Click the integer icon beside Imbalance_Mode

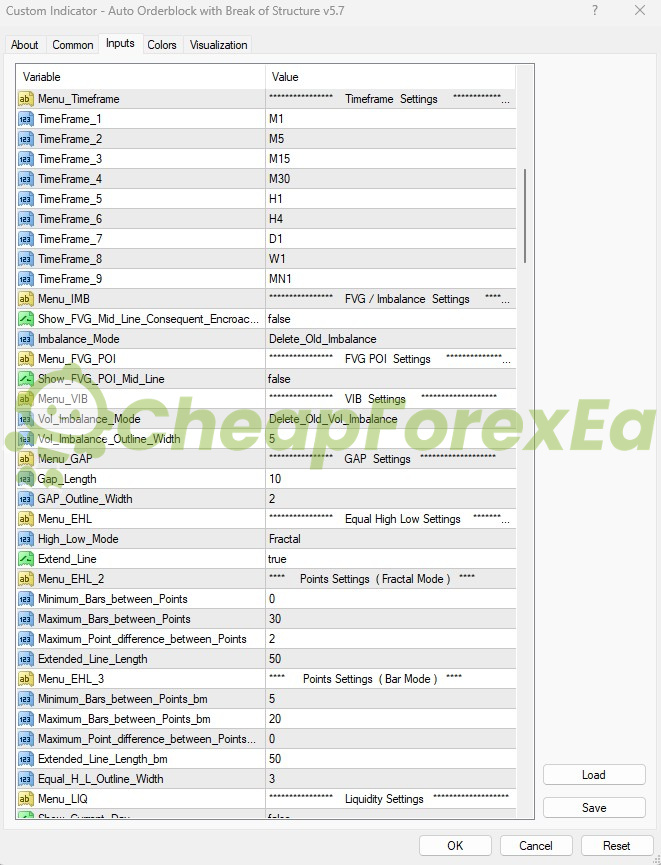(25, 339)
